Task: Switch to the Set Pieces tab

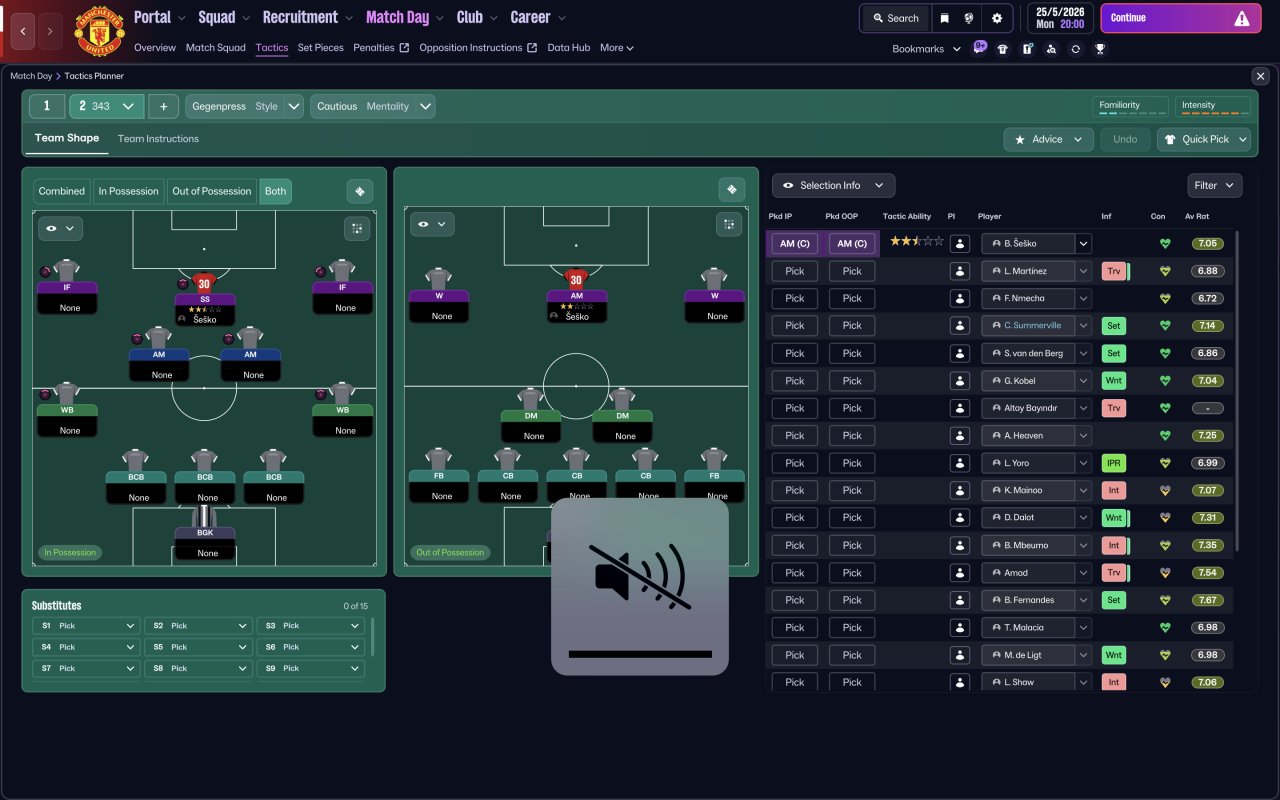Action: 320,48
